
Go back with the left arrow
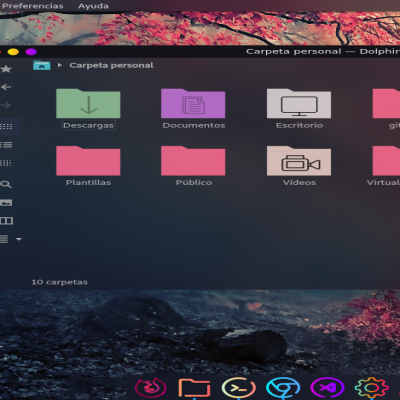(6, 87)
